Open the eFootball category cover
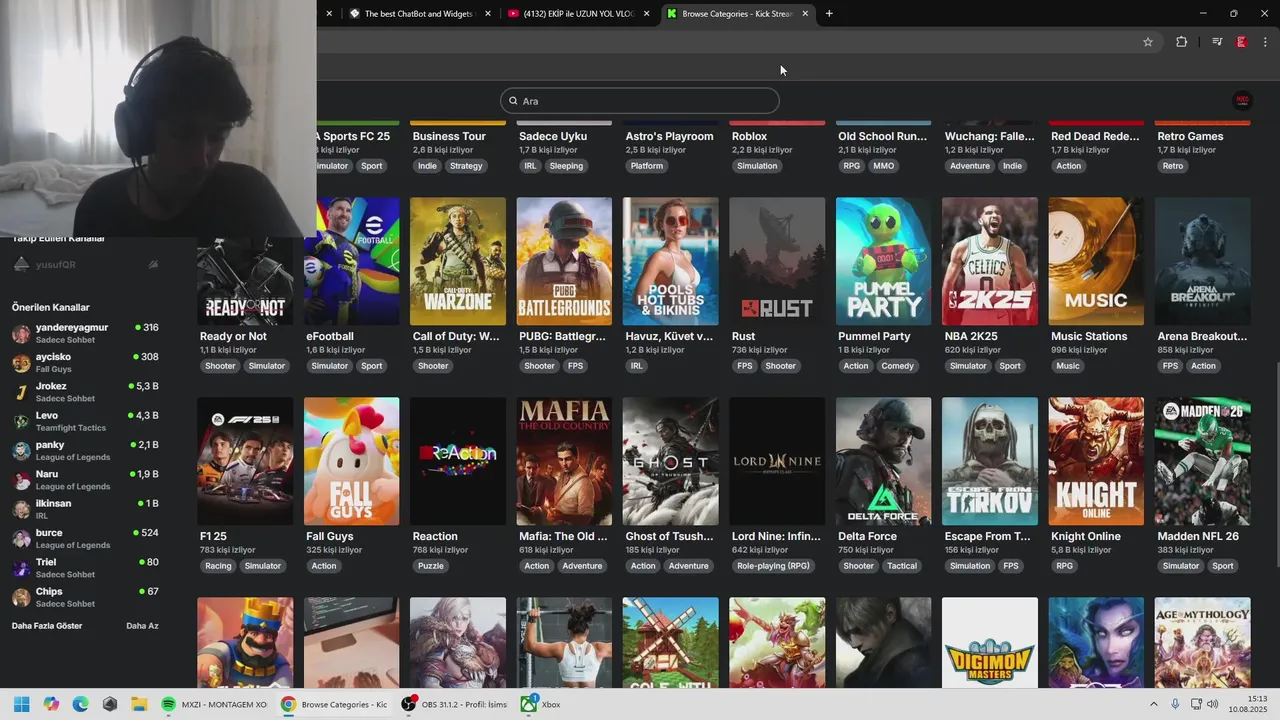 click(x=351, y=261)
